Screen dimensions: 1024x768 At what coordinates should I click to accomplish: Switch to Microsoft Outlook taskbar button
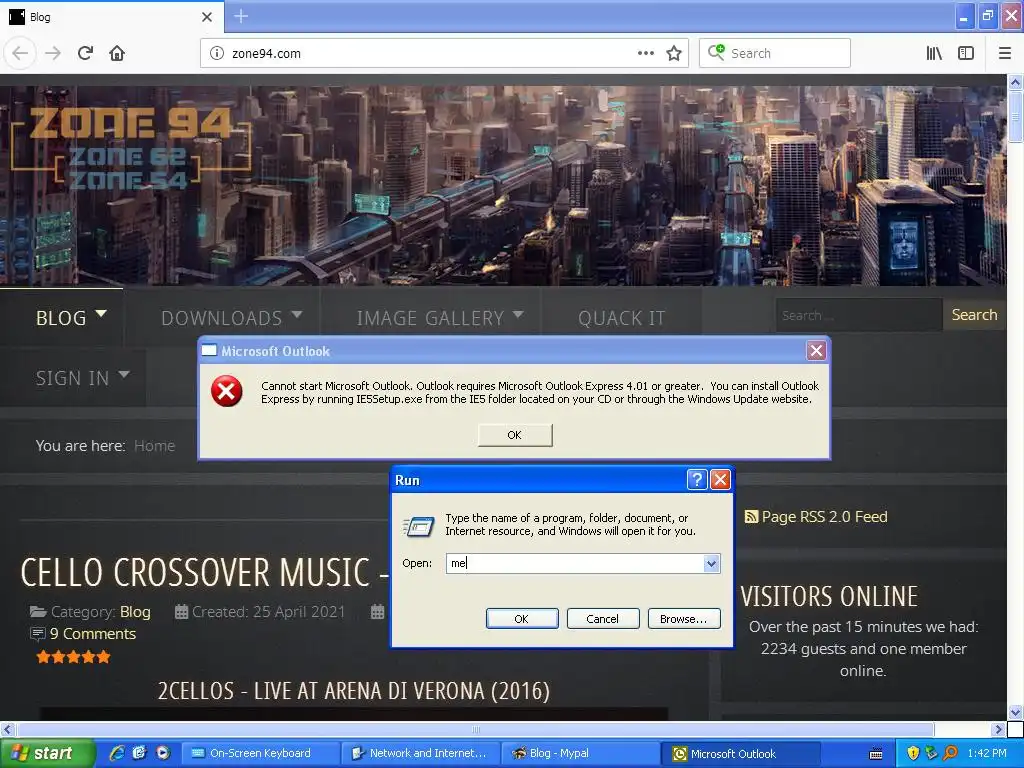741,754
